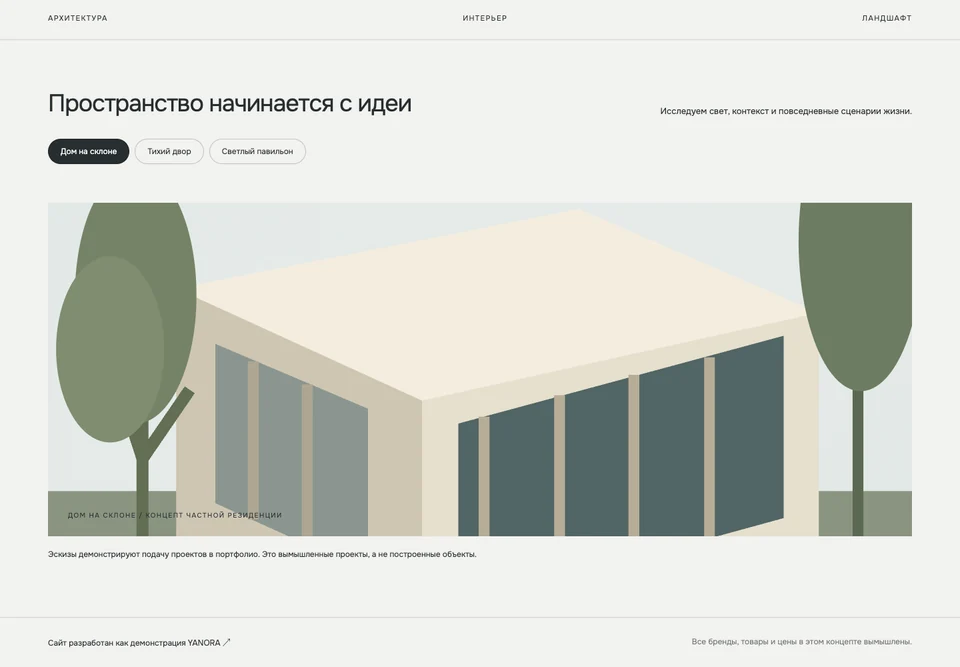
Task: Click the ДОМ НА СКЛОНЕ image caption overlay
Action: 174,515
